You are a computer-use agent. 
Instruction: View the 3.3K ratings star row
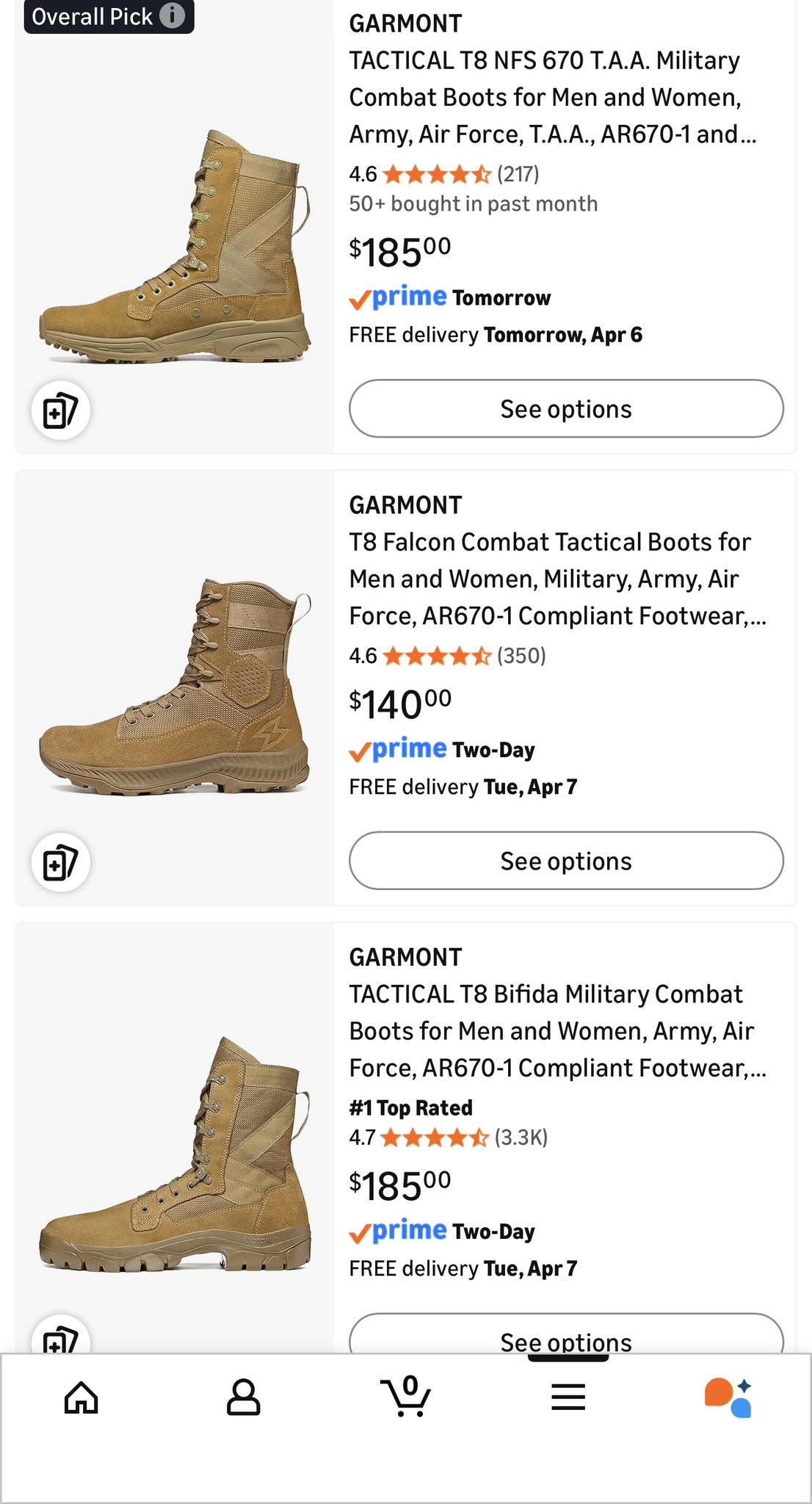tap(449, 1138)
